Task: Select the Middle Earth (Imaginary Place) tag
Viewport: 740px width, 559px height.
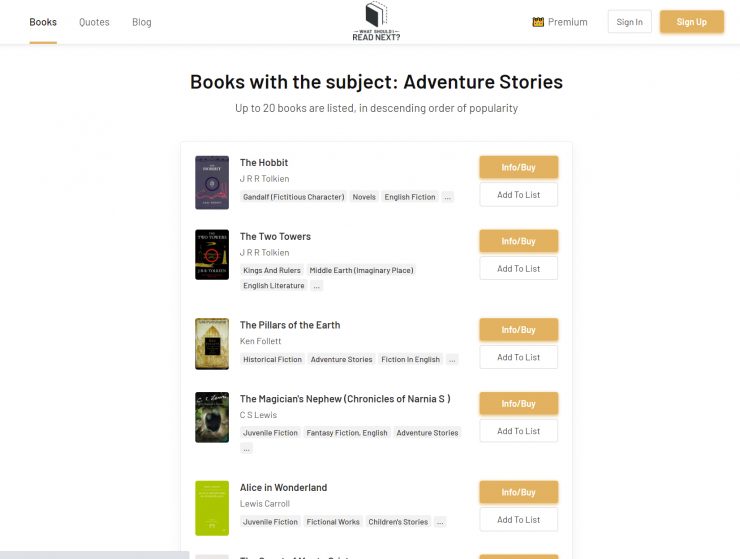Action: tap(361, 270)
